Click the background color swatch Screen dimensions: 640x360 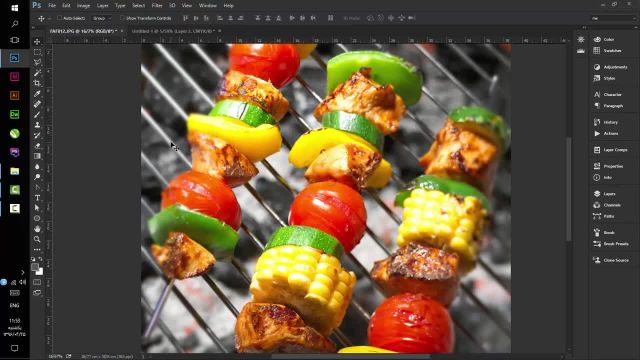click(40, 272)
